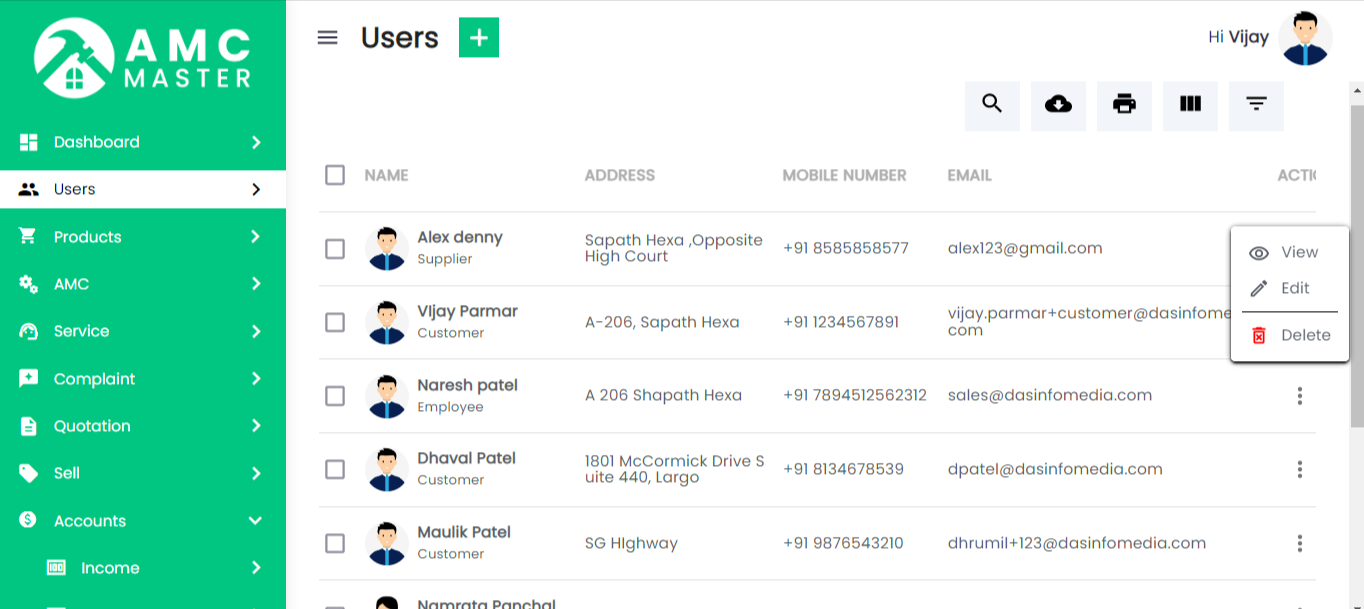
Task: Click the vertical scrollbar on the right
Action: pos(1357,260)
